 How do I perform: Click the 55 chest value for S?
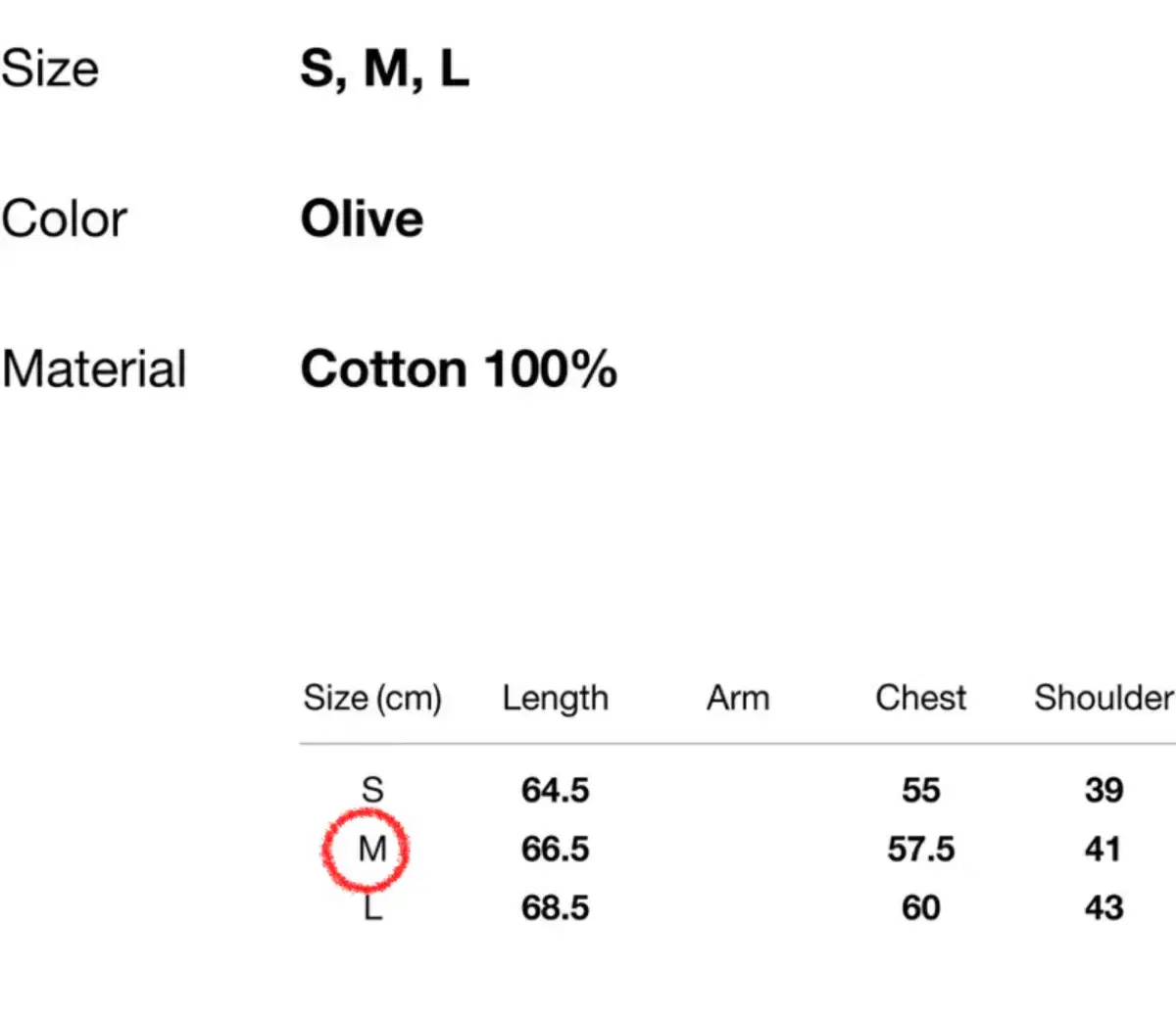[x=920, y=790]
